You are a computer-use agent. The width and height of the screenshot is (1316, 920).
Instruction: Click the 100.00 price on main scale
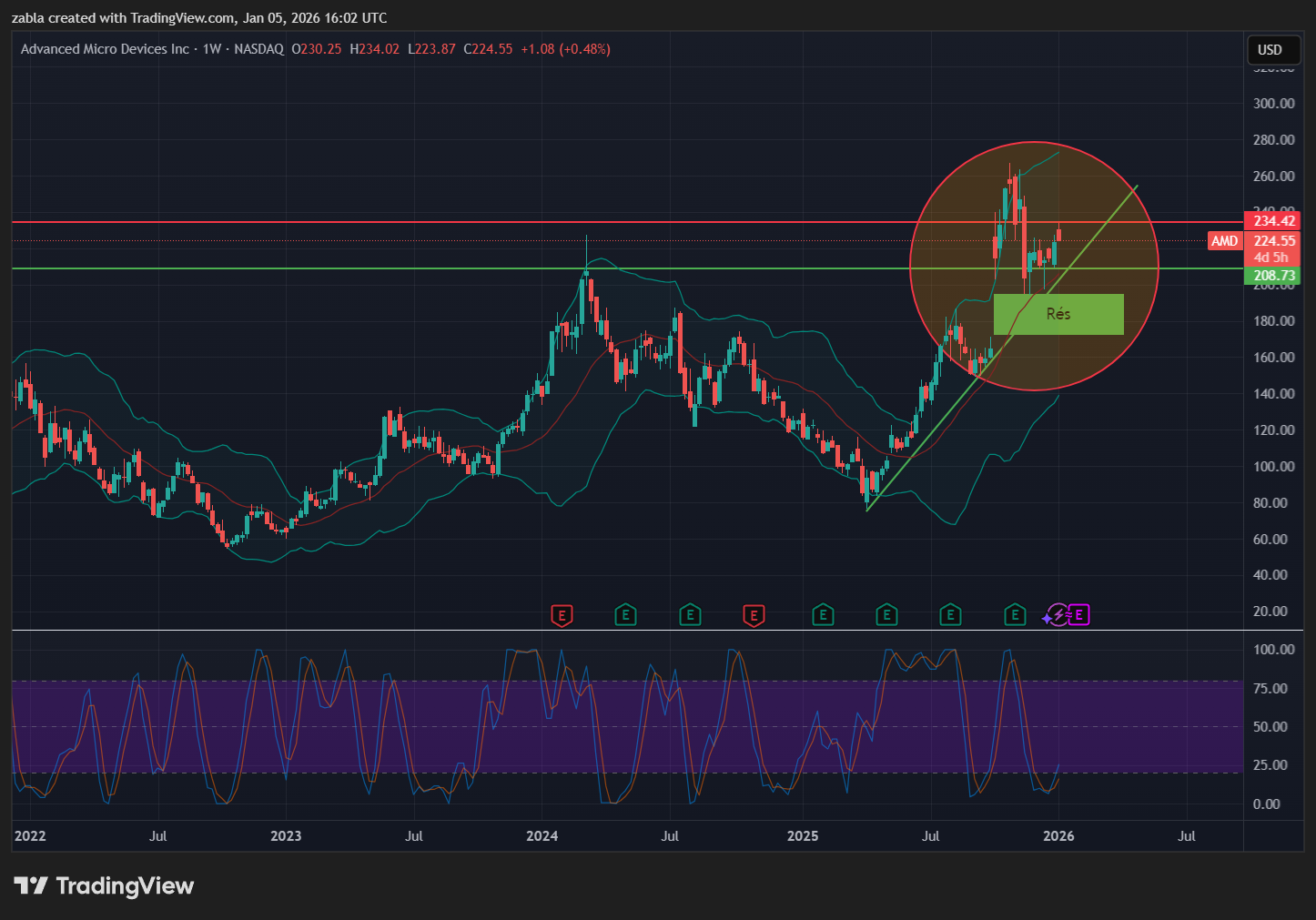pos(1273,467)
